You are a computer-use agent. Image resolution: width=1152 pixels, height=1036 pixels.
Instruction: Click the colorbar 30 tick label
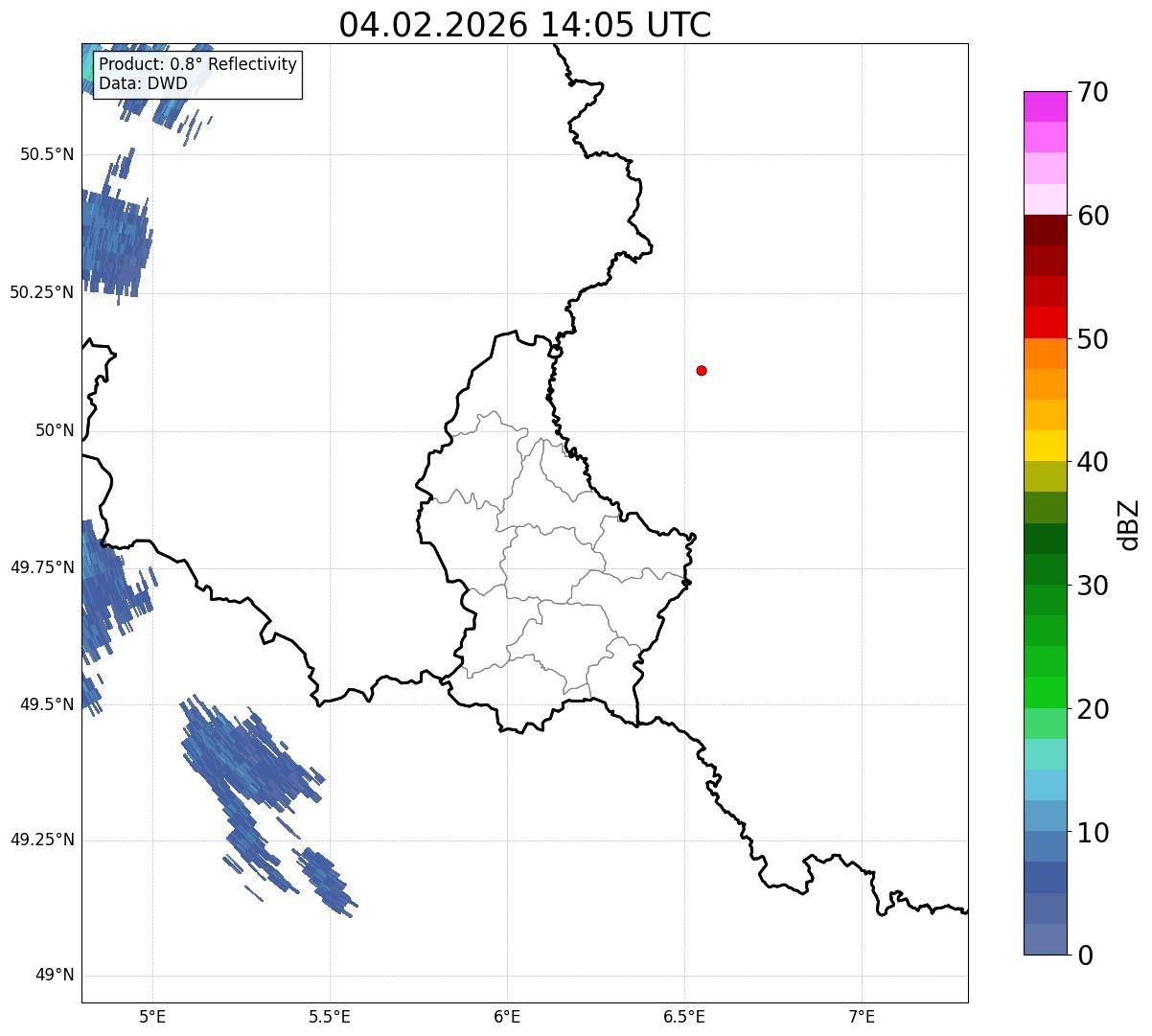[1093, 586]
